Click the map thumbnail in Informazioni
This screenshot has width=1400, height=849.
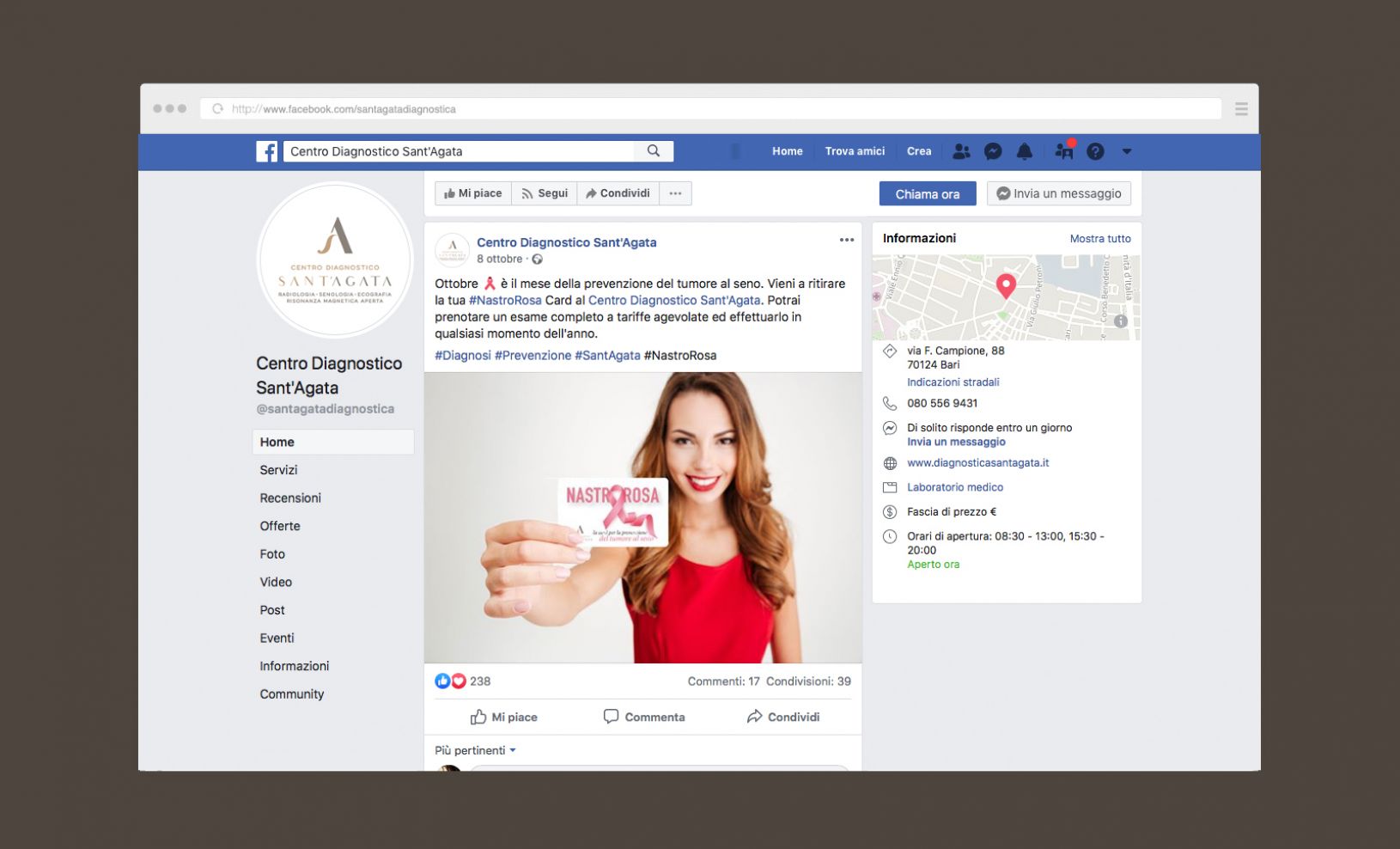point(1006,297)
